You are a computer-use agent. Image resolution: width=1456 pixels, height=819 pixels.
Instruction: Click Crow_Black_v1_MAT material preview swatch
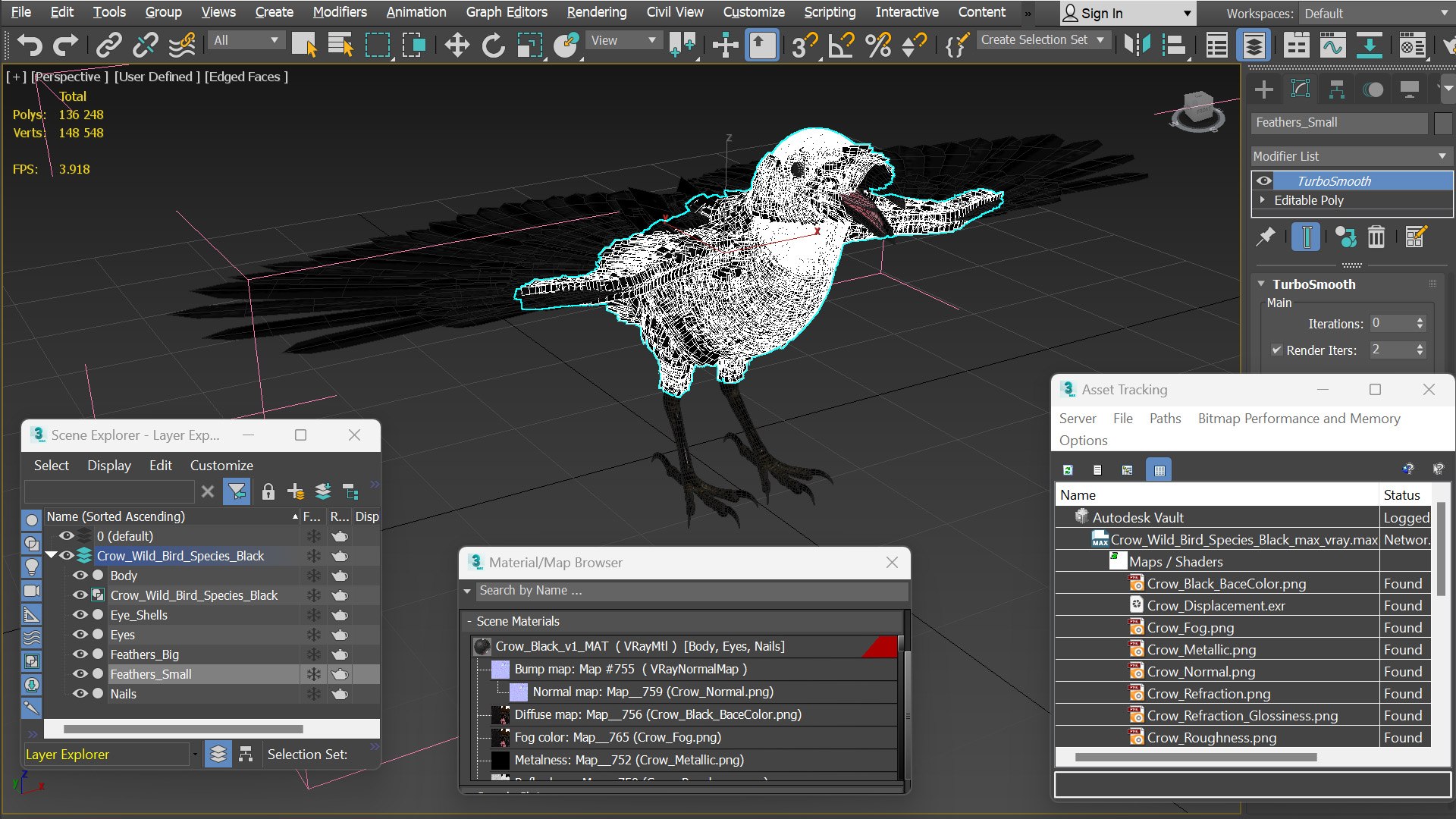(x=482, y=647)
